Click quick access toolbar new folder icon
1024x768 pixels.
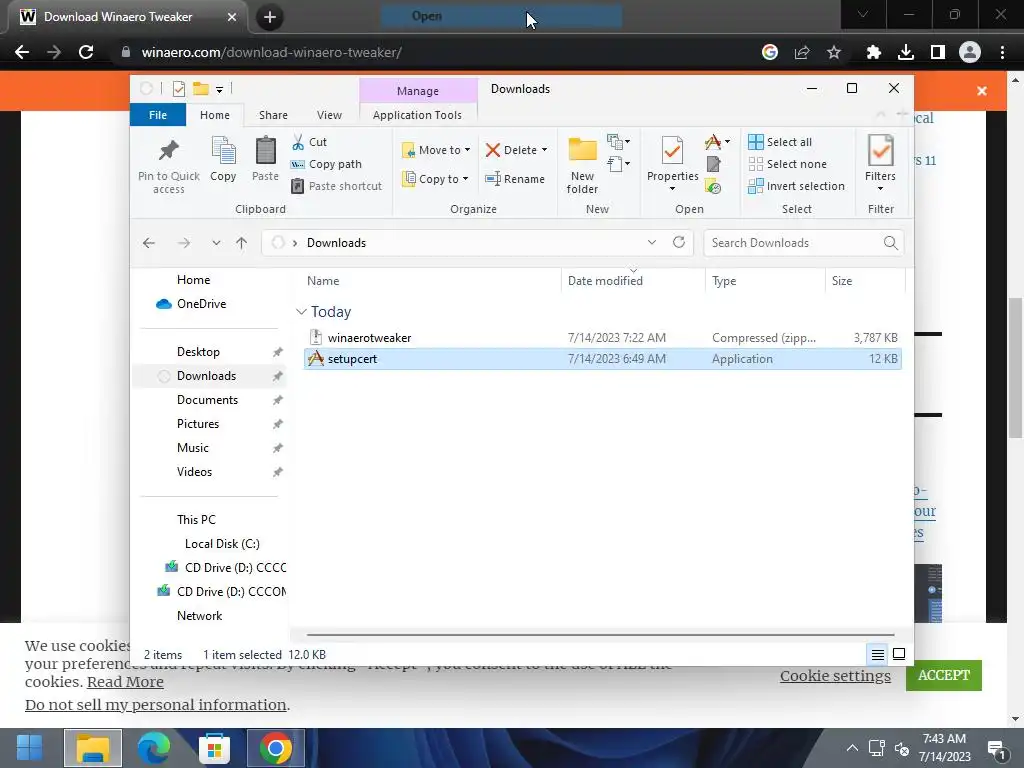200,89
